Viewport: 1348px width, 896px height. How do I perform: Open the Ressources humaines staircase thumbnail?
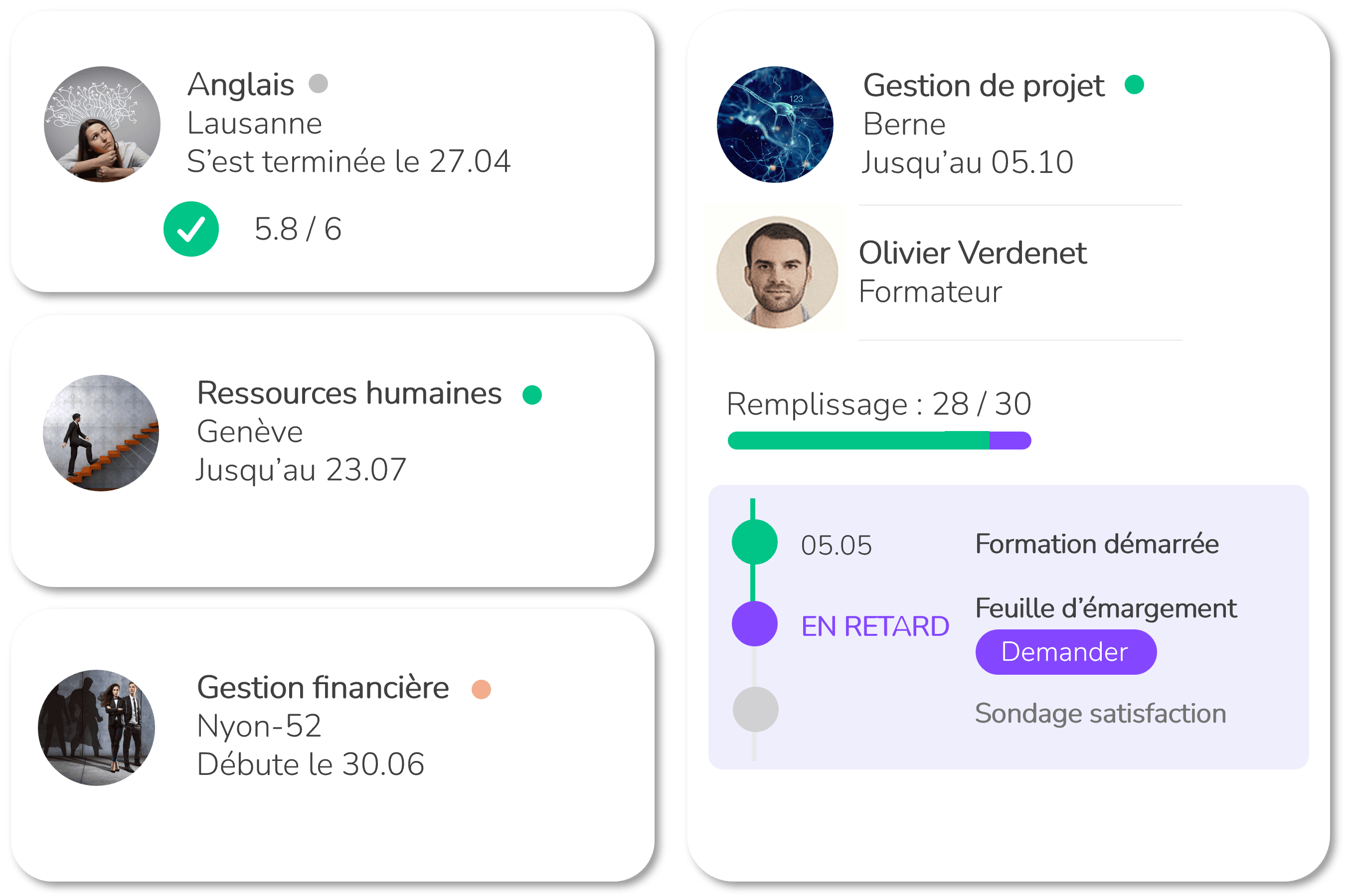(101, 433)
